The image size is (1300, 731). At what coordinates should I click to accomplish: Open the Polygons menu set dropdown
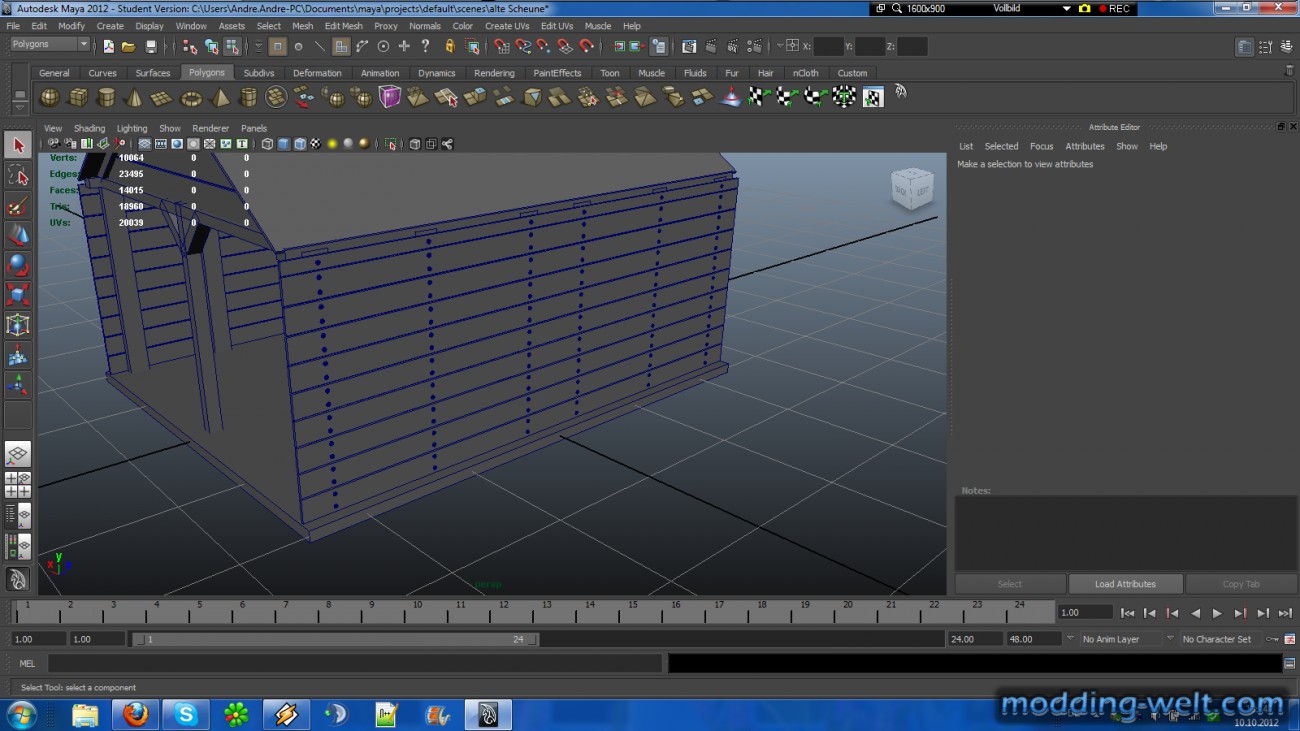pyautogui.click(x=50, y=45)
